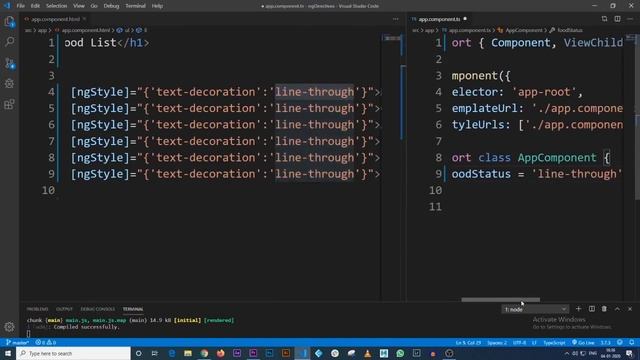Click 'Spaces: 2' indentation setting
The width and height of the screenshot is (640, 360).
tap(497, 342)
